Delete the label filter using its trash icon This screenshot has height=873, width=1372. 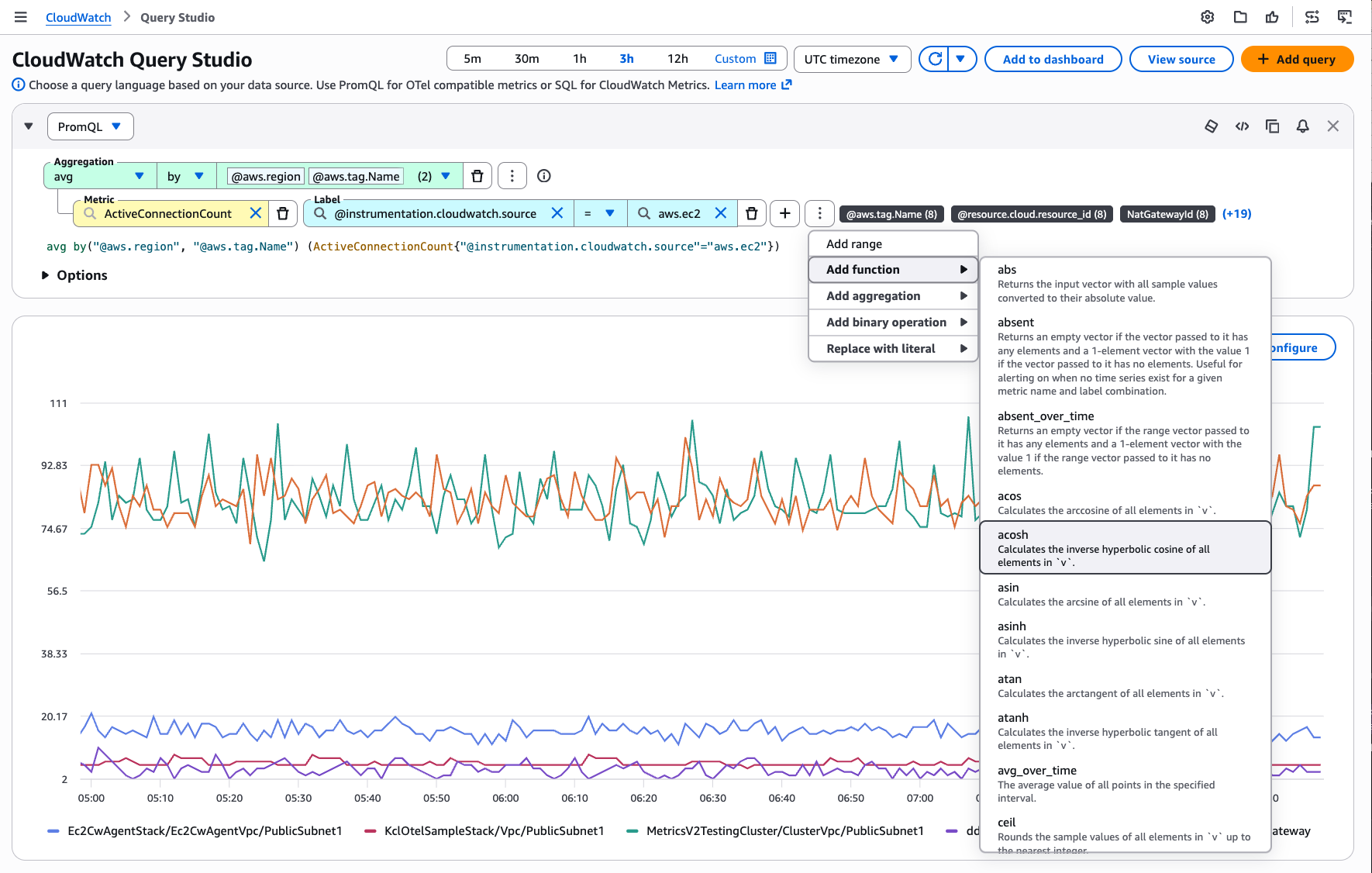[751, 213]
